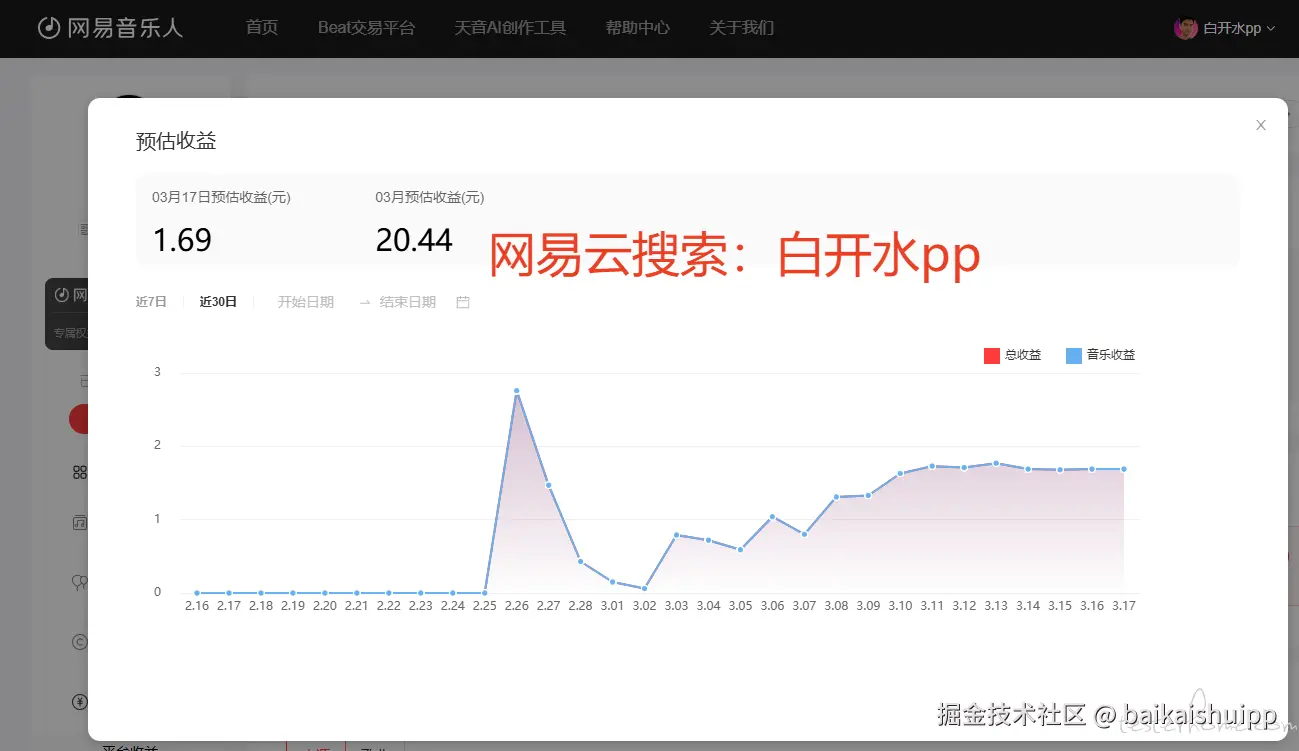This screenshot has height=751, width=1299.
Task: Click the x-axis label 2.26
Action: (517, 606)
